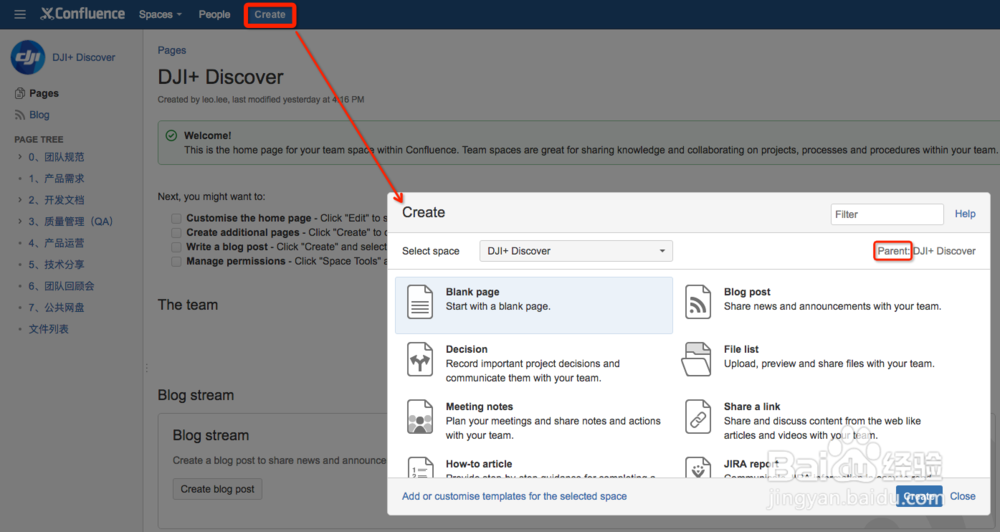Open the Spaces dropdown menu
Image resolution: width=1000 pixels, height=532 pixels.
(160, 14)
